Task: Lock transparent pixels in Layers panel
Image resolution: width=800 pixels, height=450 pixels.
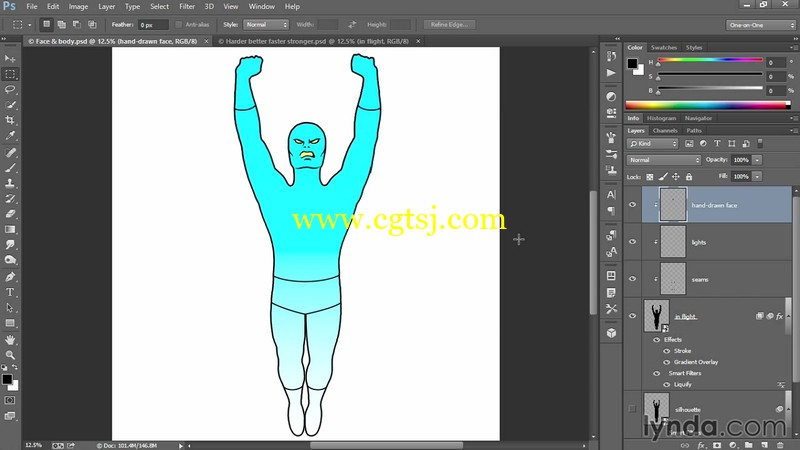Action: click(649, 177)
